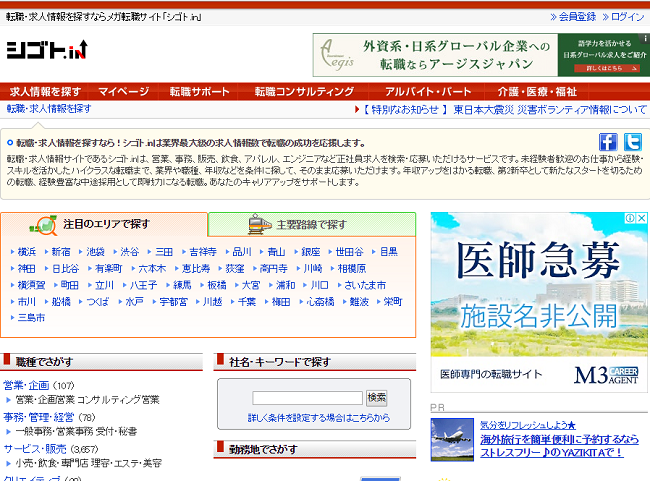This screenshot has width=650, height=481.
Task: Close the 医師急募 ad with X icon
Action: [642, 218]
